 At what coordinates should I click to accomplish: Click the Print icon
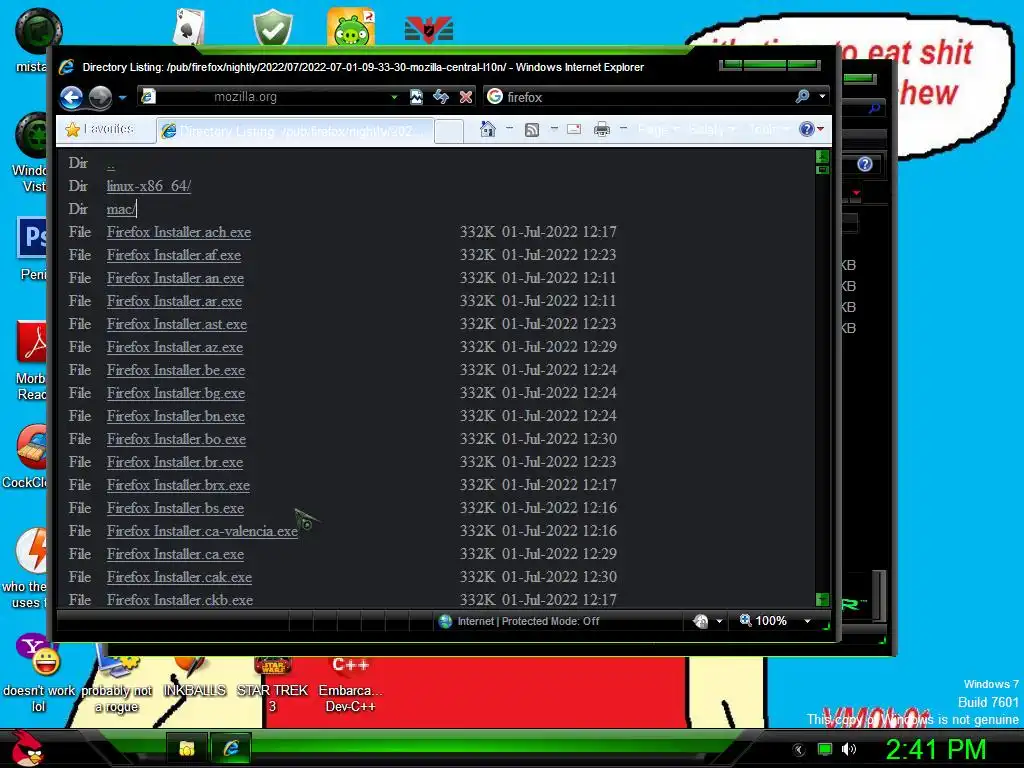(601, 129)
